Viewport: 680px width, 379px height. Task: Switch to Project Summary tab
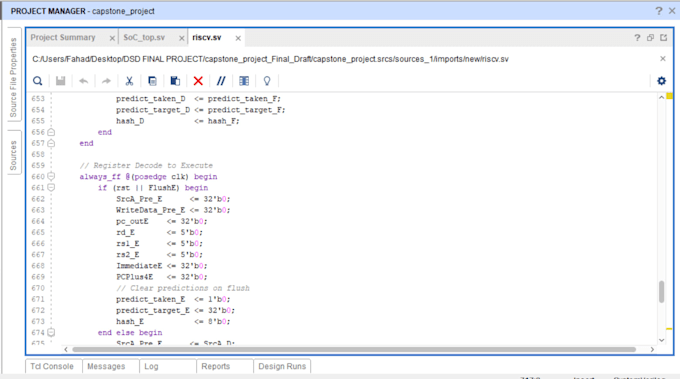pyautogui.click(x=63, y=38)
